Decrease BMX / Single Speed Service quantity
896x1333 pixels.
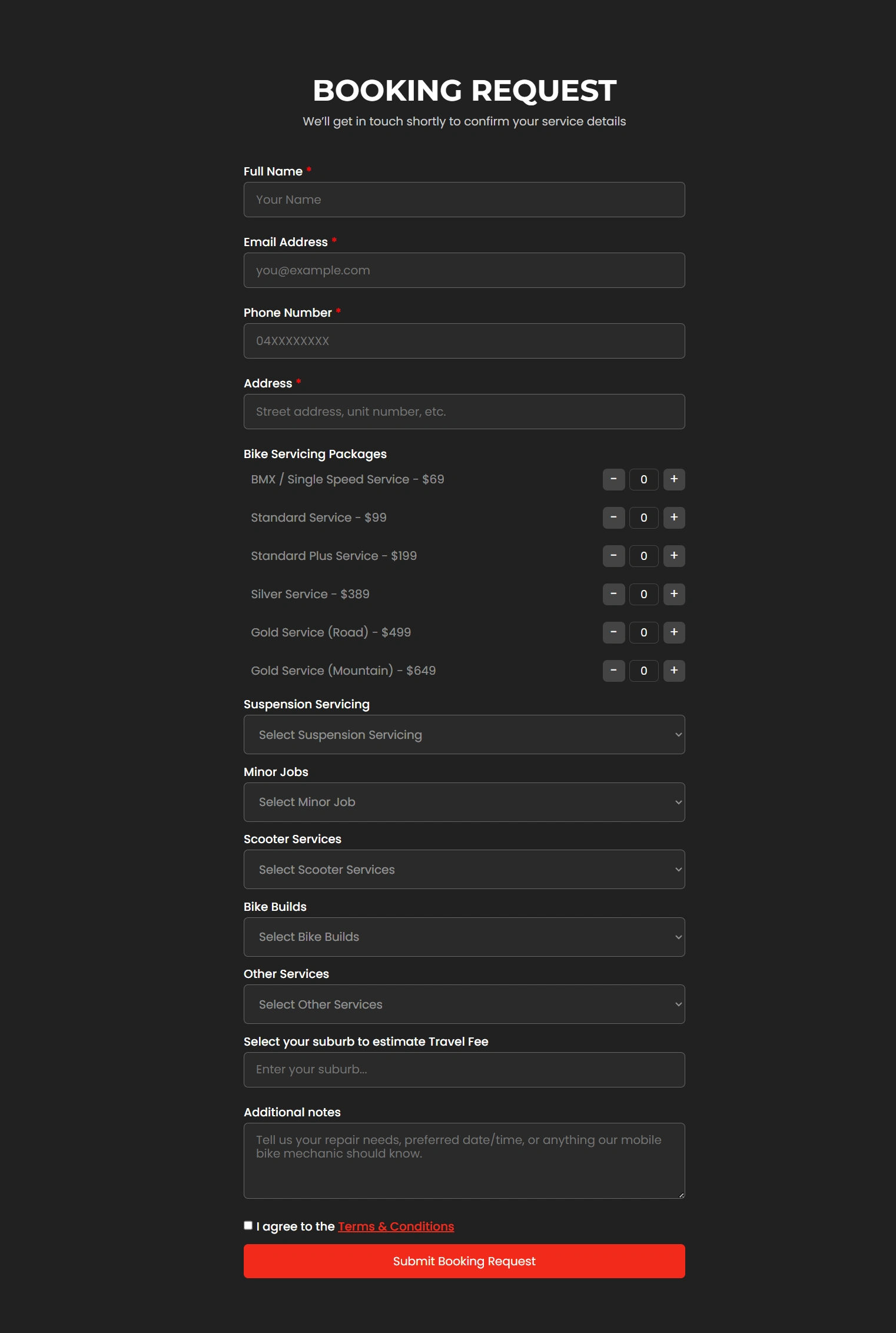click(x=613, y=479)
